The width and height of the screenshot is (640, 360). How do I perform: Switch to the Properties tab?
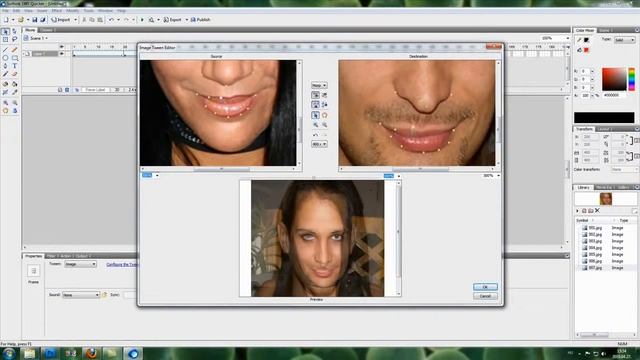[33, 256]
